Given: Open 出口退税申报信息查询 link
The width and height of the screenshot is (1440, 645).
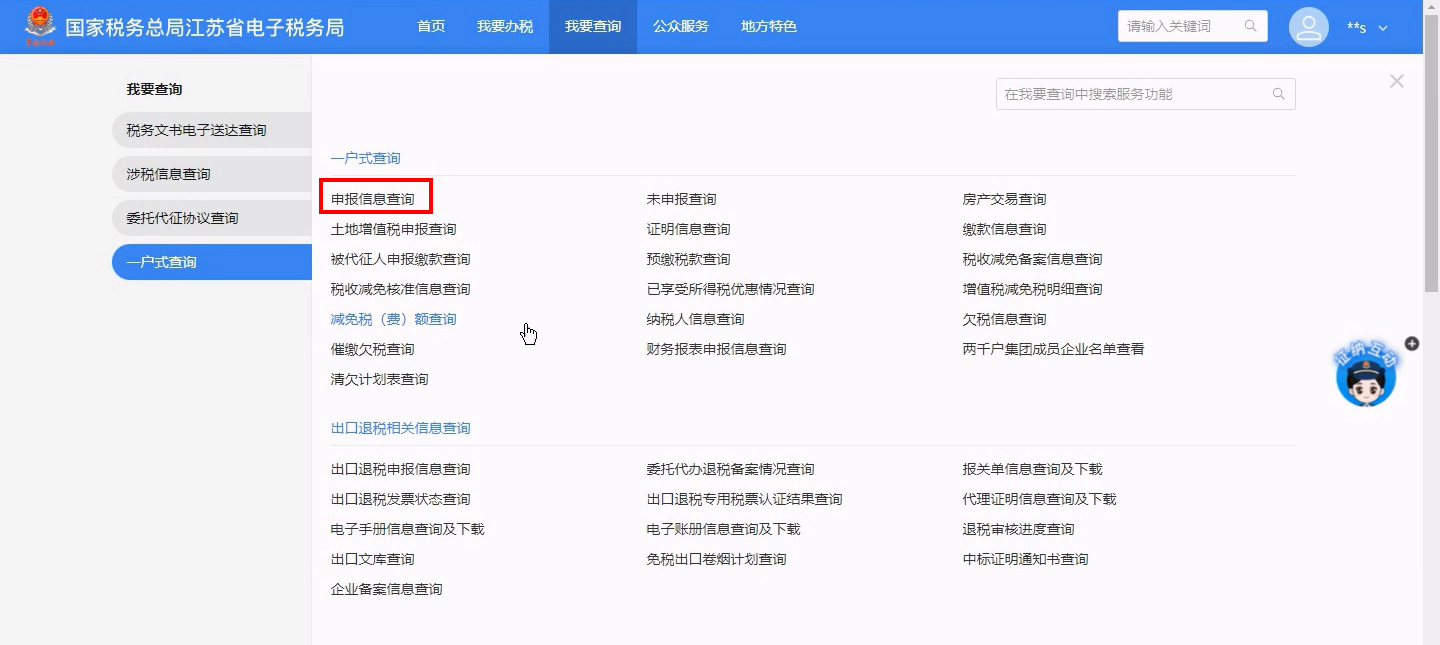Looking at the screenshot, I should (x=400, y=469).
